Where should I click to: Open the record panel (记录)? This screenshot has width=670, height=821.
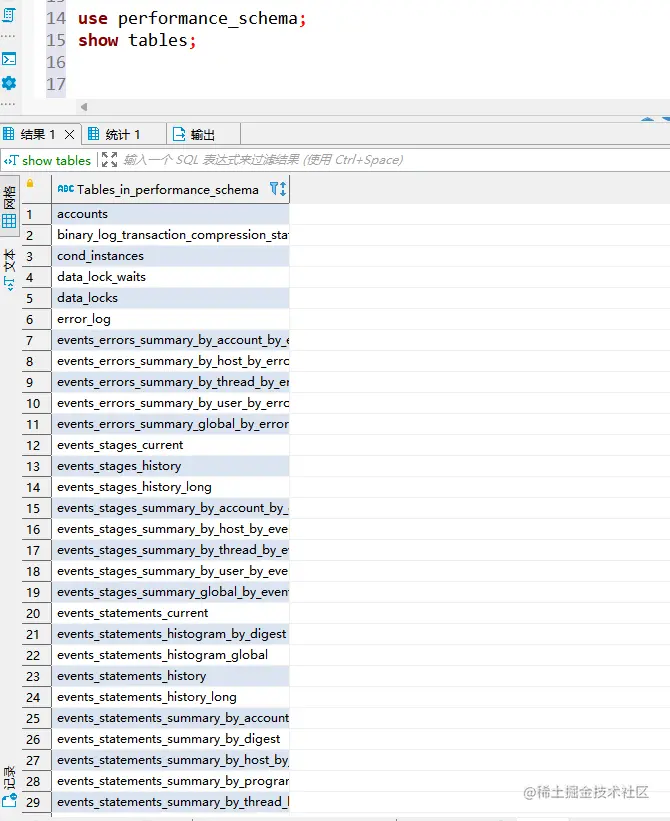click(x=9, y=786)
